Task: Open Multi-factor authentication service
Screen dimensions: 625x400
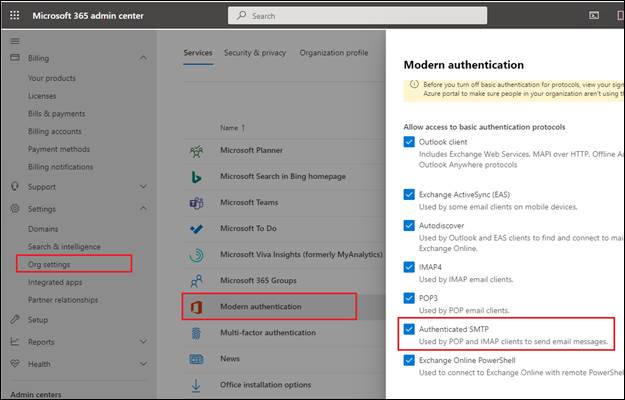Action: (x=267, y=332)
